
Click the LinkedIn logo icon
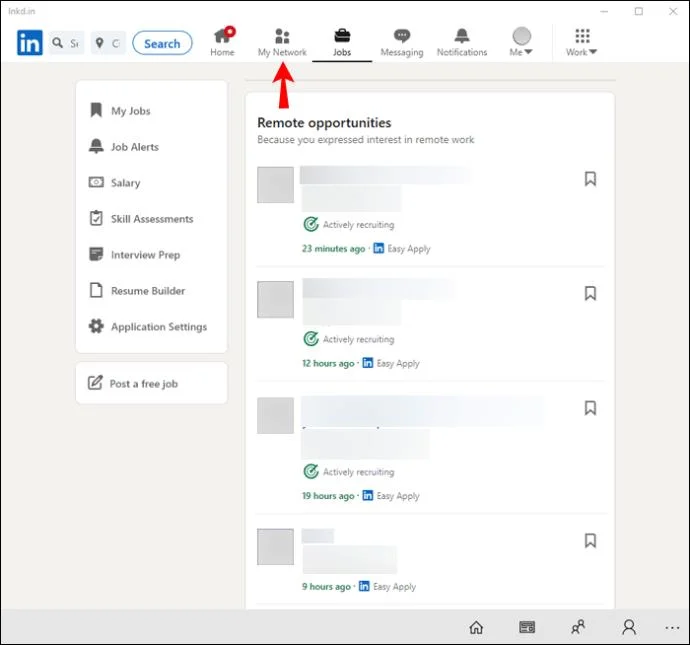pyautogui.click(x=29, y=43)
